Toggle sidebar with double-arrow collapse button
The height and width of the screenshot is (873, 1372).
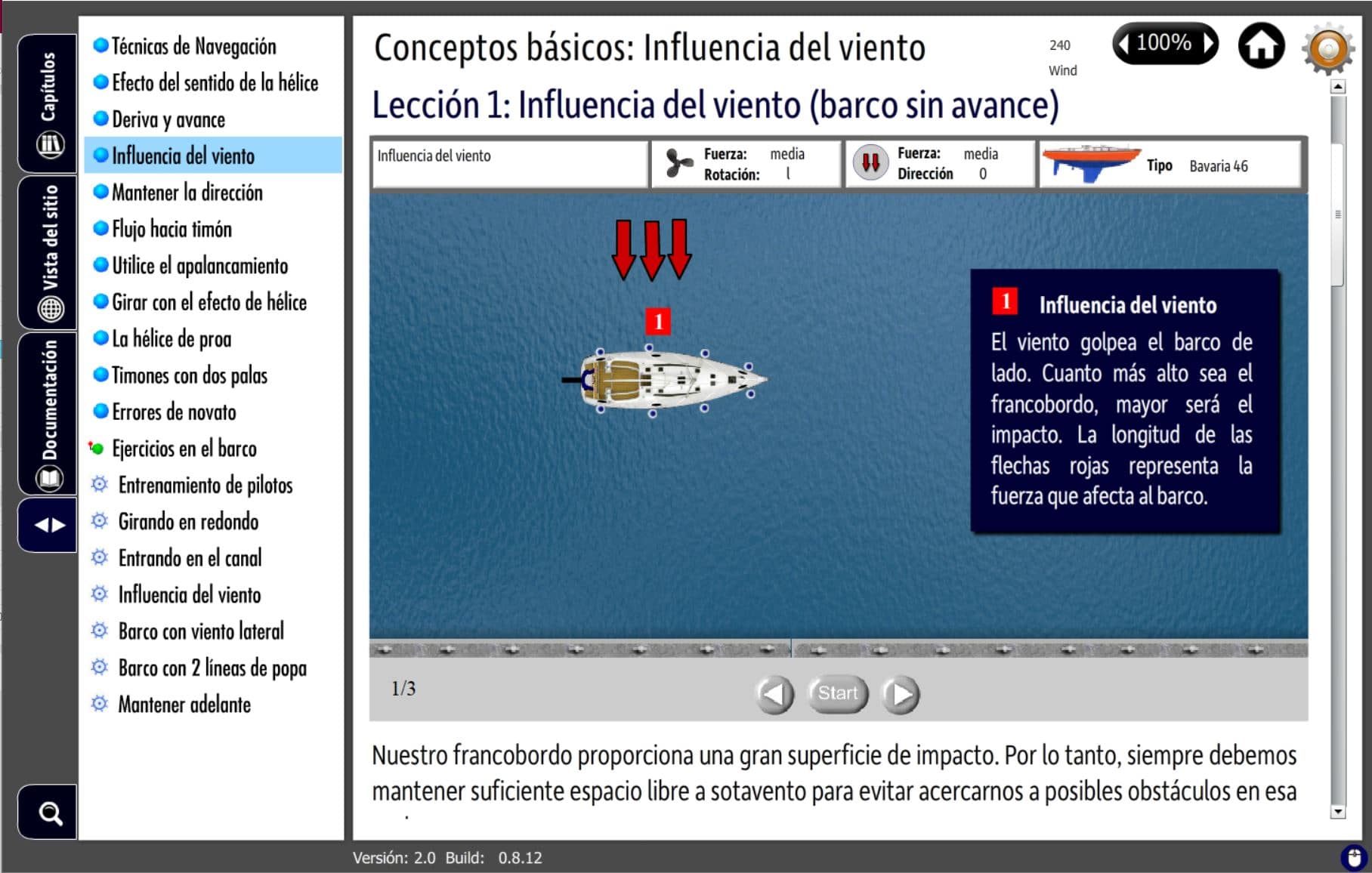[50, 525]
